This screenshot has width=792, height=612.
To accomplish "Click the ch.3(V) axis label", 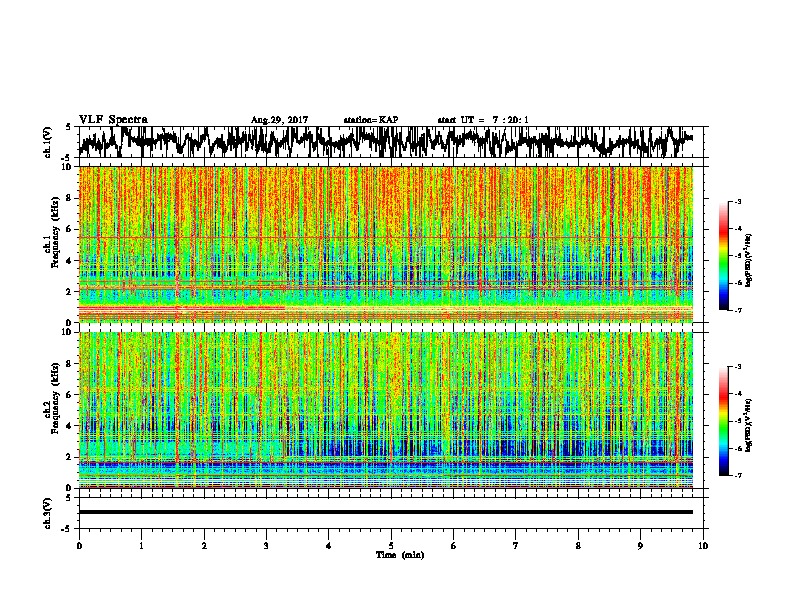I will (48, 513).
